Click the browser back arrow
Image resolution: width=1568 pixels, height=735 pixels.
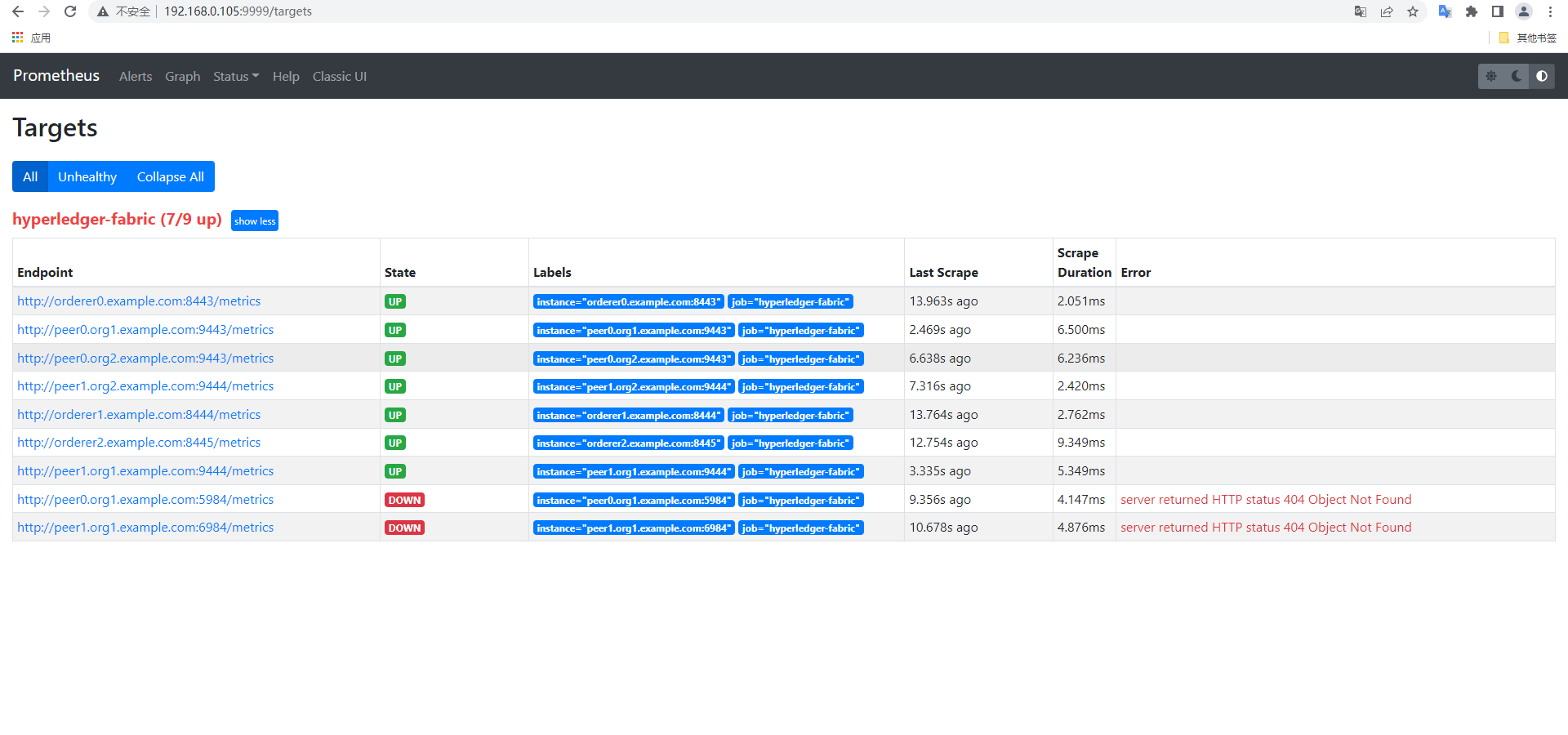click(x=18, y=11)
